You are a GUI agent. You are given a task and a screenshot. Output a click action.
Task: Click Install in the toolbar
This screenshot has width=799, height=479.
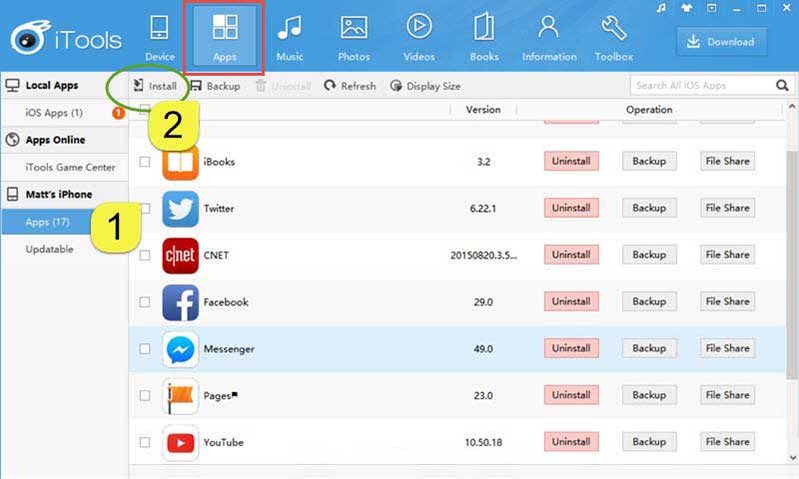point(155,86)
